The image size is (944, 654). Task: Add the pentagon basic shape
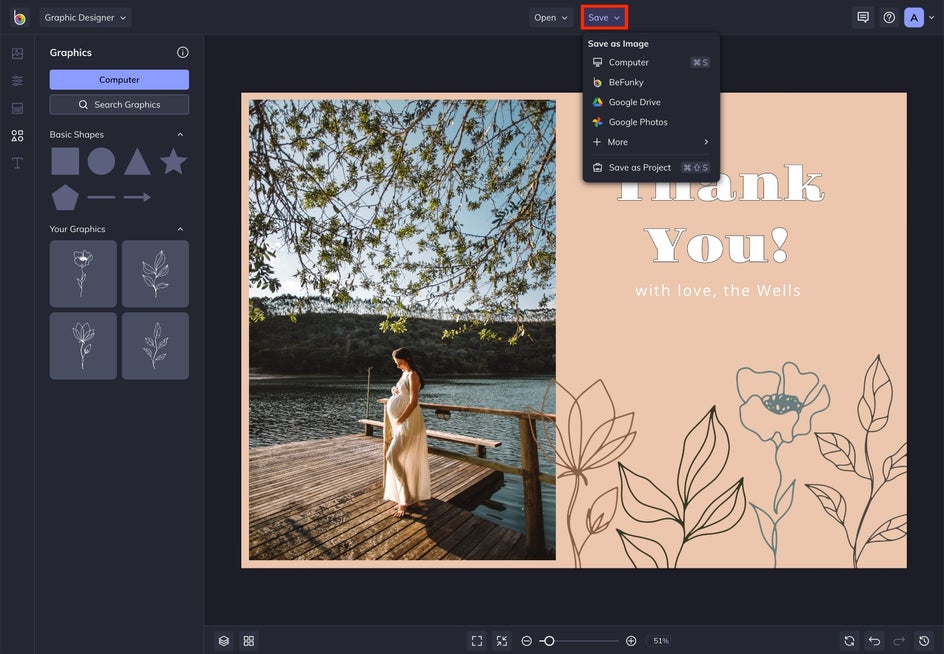coord(65,198)
